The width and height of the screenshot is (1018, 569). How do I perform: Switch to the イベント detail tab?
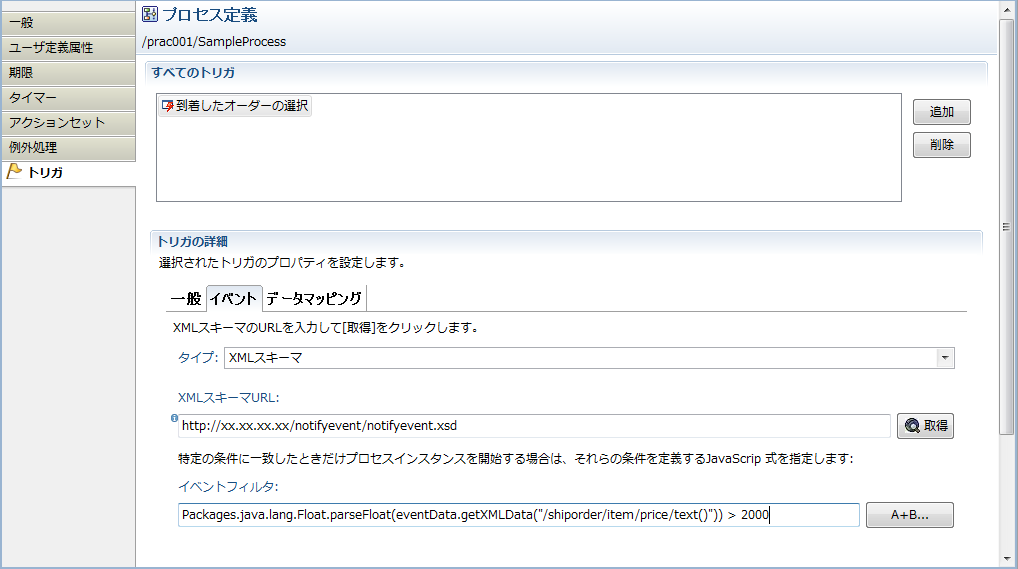pyautogui.click(x=234, y=299)
